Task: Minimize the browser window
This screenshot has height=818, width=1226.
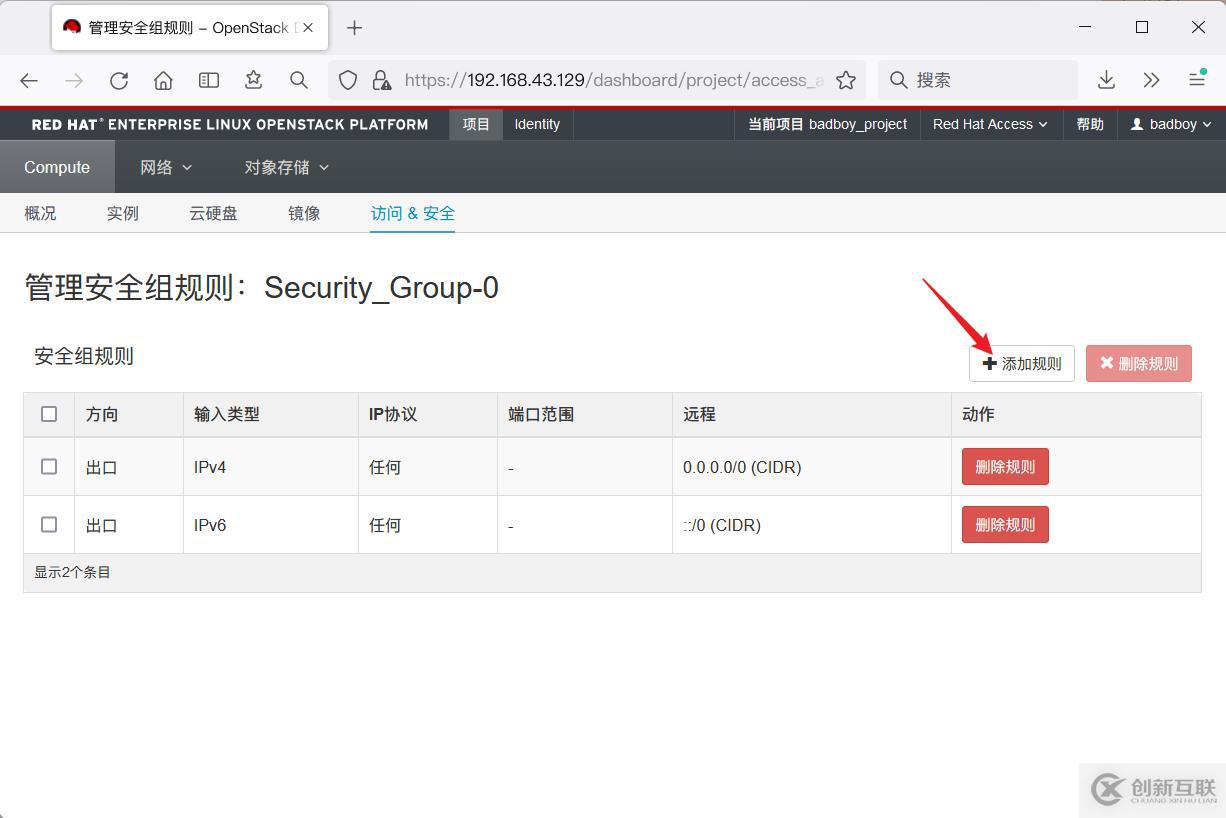Action: click(x=1085, y=27)
